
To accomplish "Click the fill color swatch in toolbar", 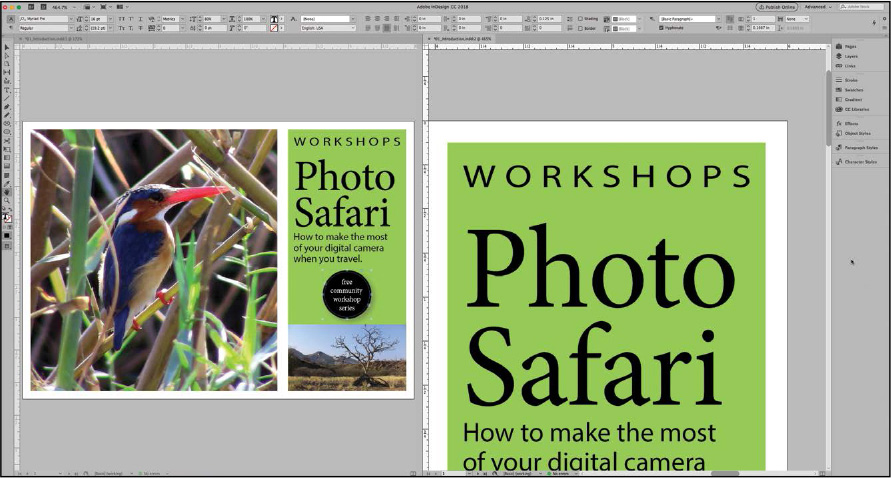I will point(5,217).
